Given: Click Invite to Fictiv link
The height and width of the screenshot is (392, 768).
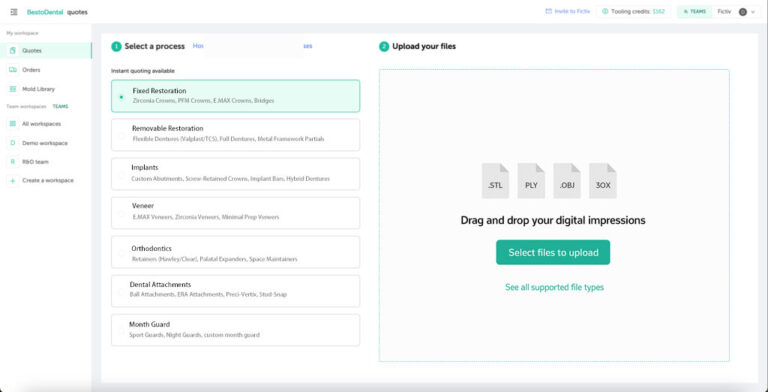Looking at the screenshot, I should coord(572,11).
